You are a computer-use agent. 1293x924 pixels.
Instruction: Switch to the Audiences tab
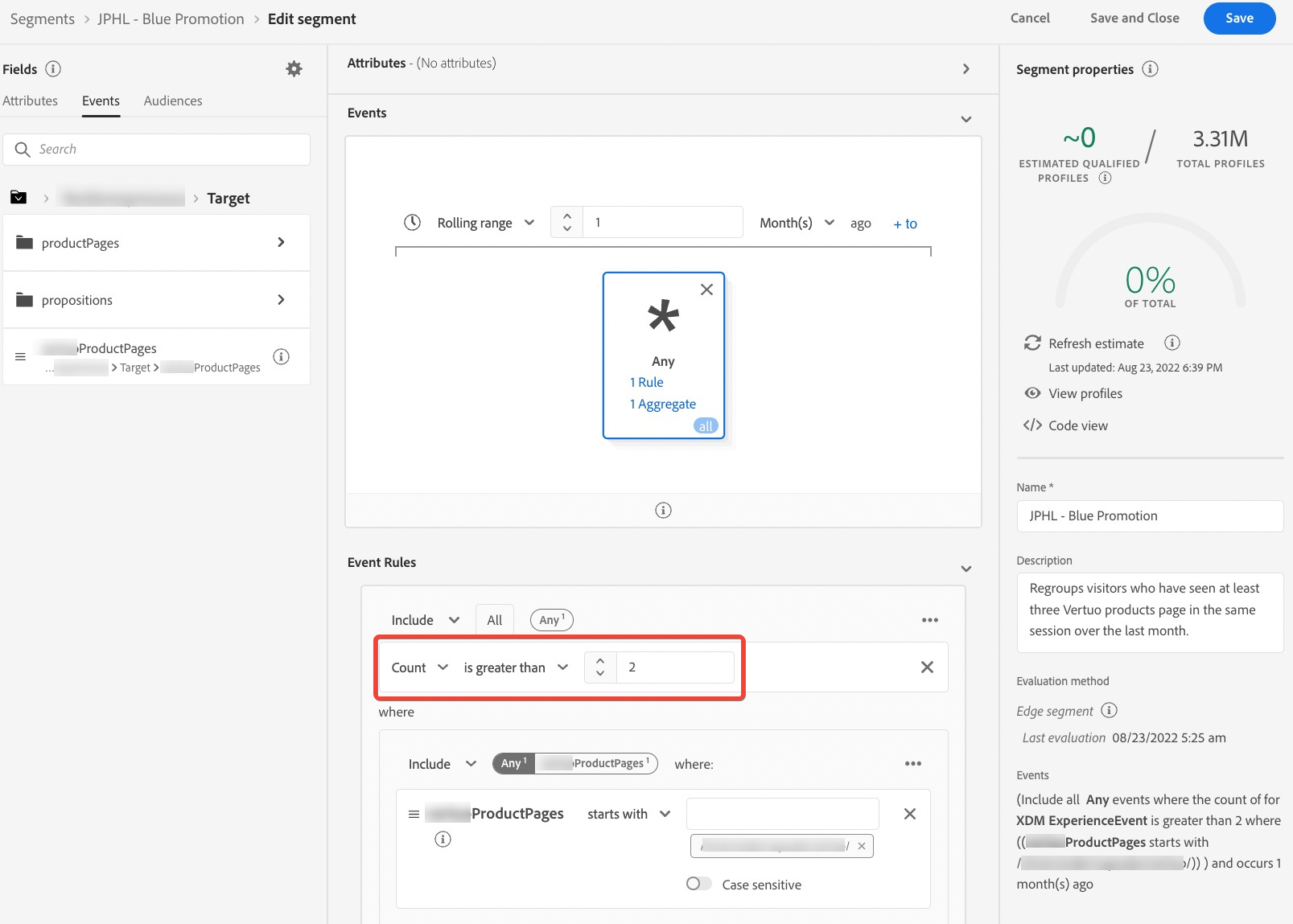[x=172, y=101]
